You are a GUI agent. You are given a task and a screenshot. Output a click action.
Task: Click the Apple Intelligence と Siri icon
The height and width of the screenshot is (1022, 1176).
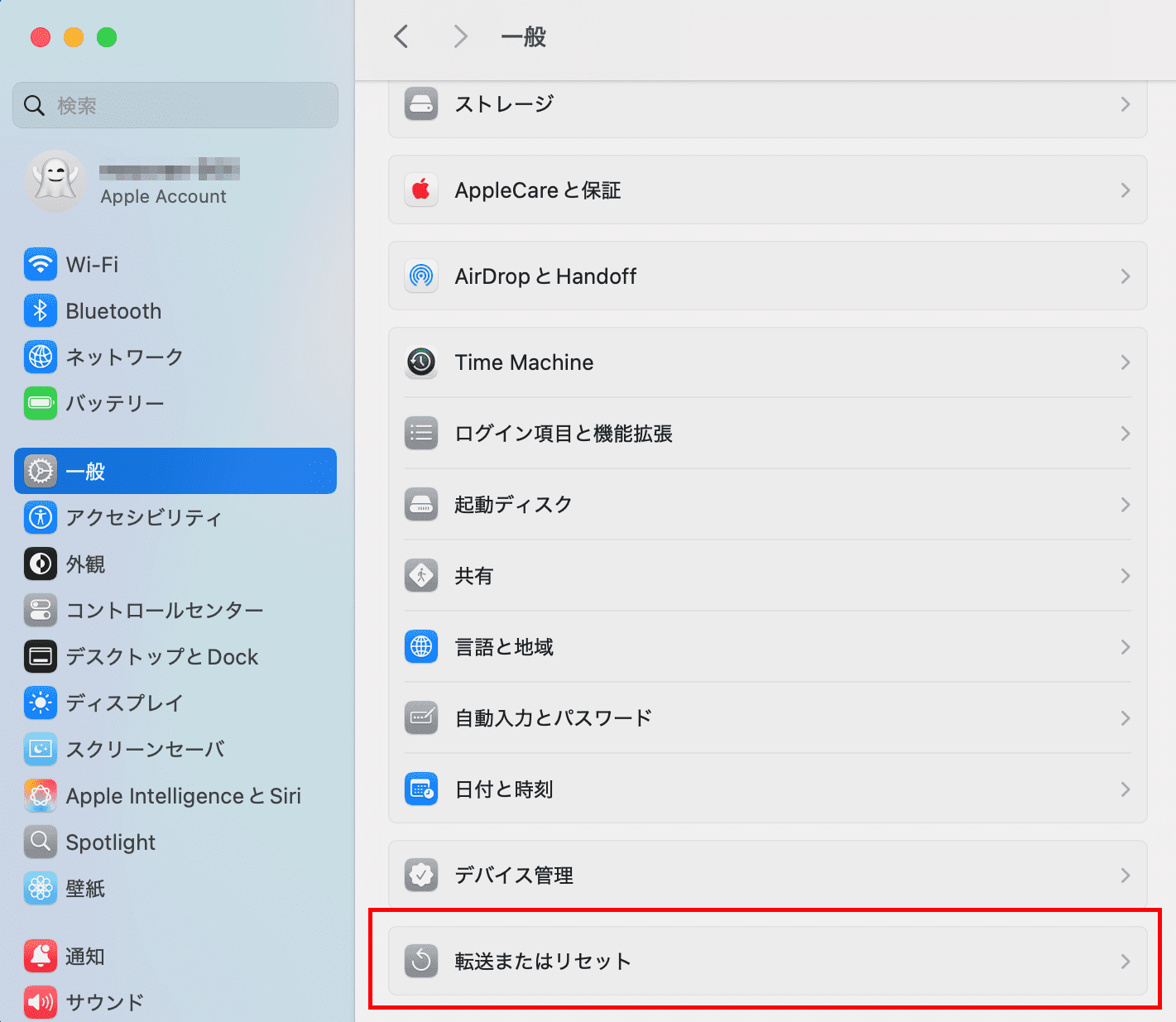[41, 795]
